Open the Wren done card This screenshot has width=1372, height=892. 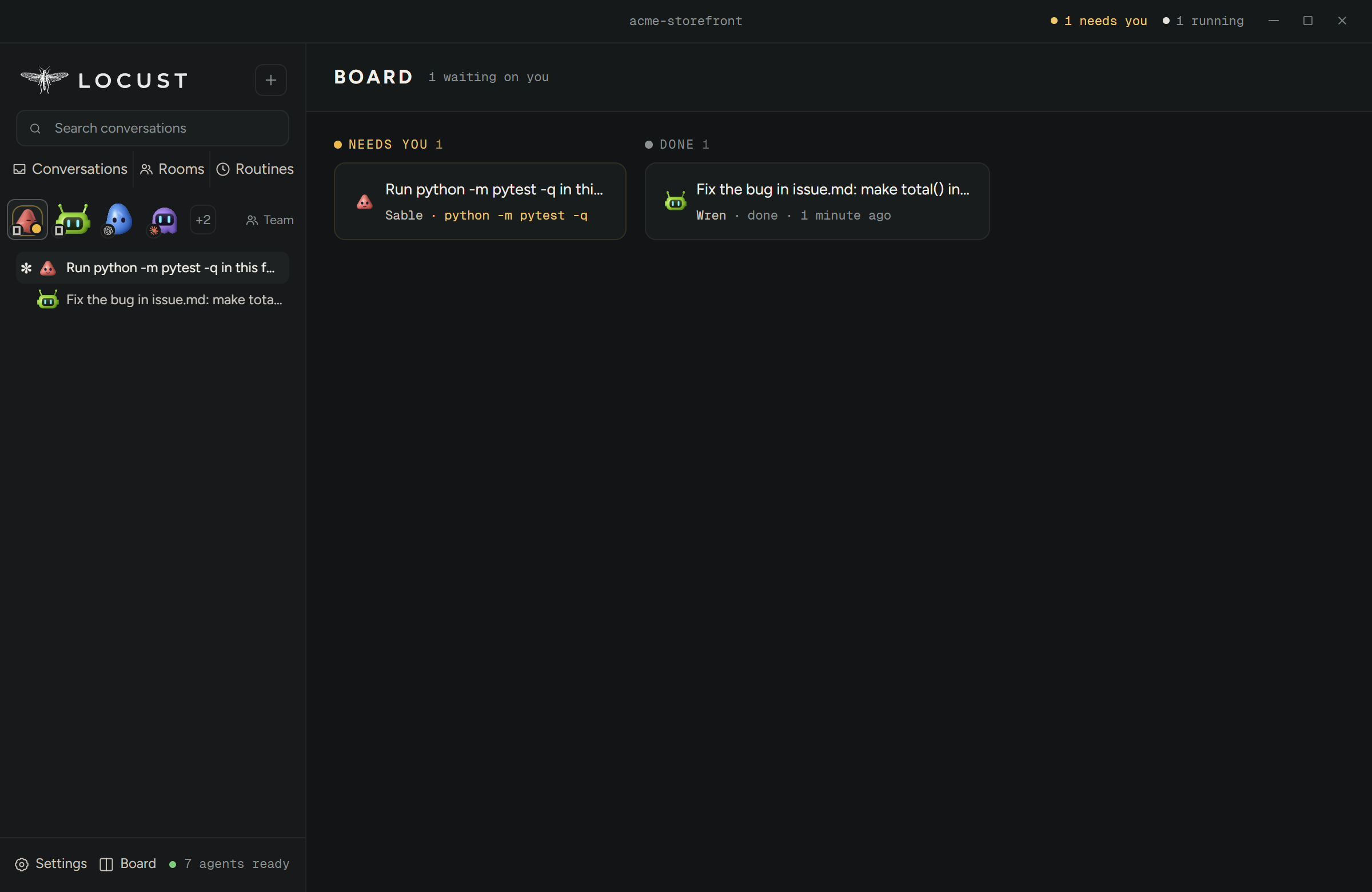click(x=817, y=201)
